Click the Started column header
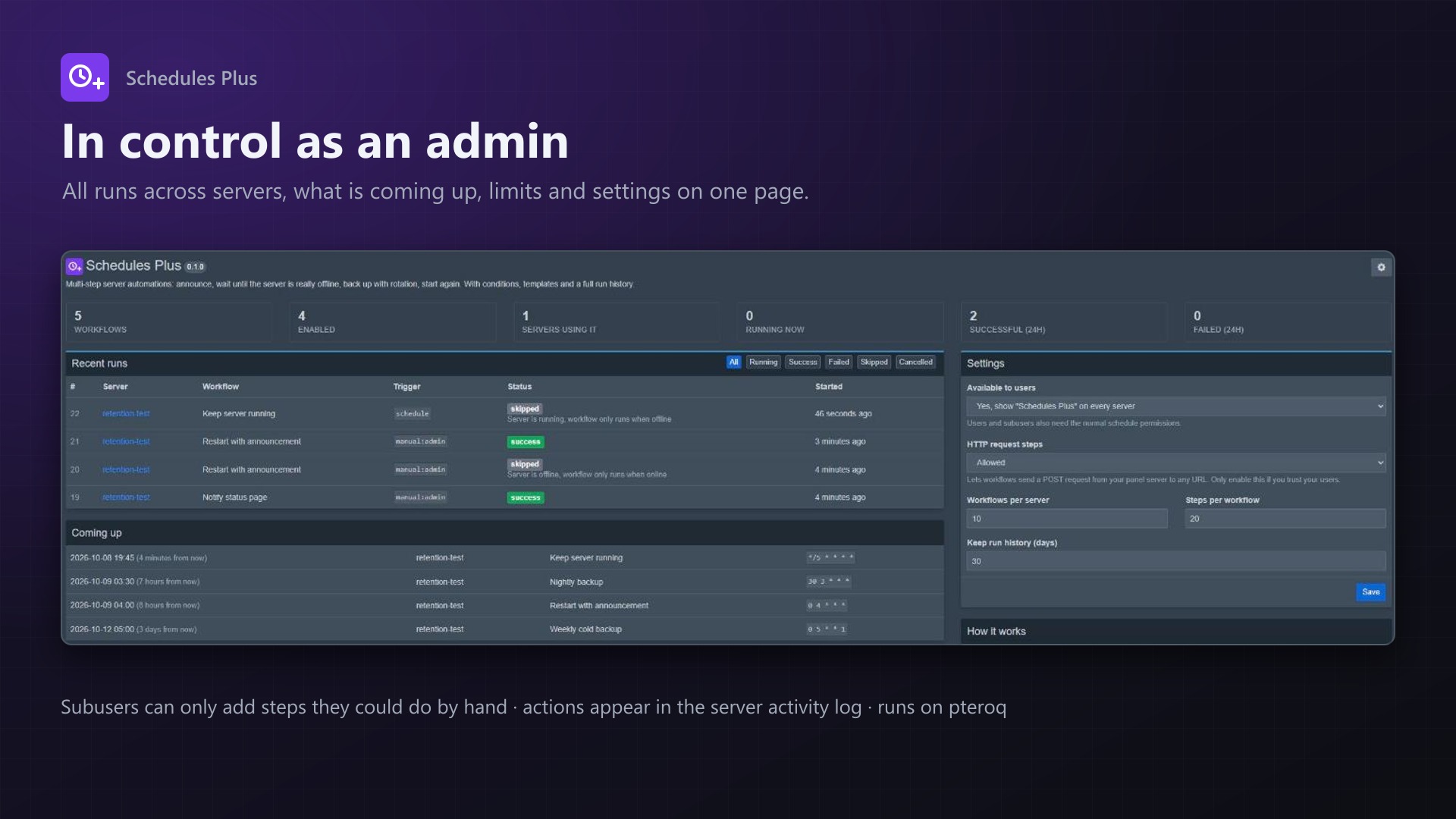The image size is (1456, 819). [x=829, y=387]
